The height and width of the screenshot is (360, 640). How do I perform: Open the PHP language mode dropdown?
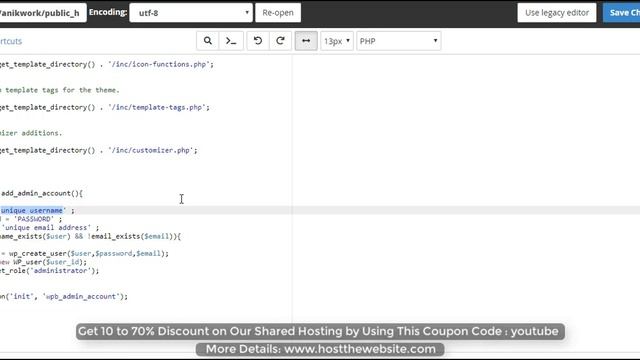[x=399, y=41]
